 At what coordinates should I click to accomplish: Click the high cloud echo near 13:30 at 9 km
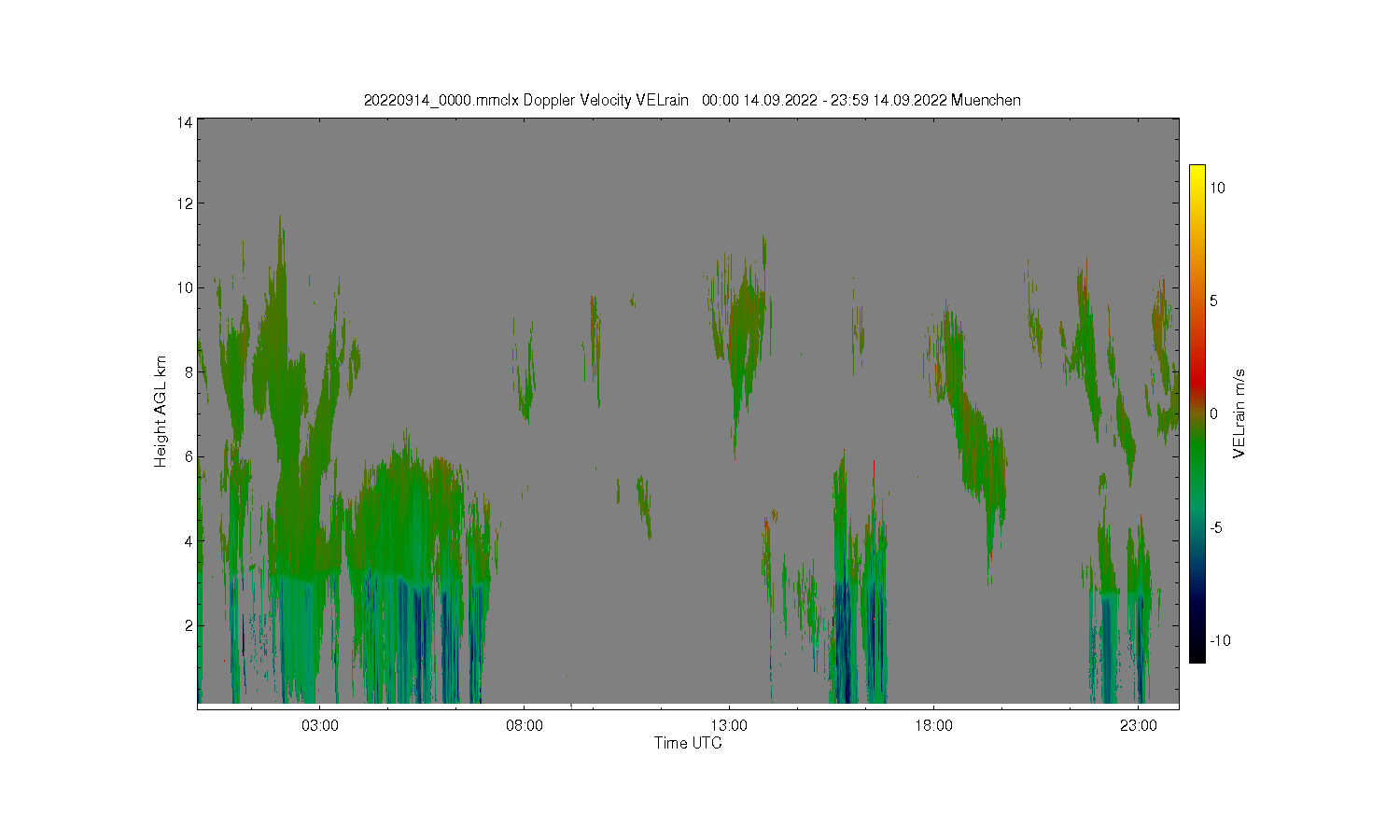pos(747,322)
